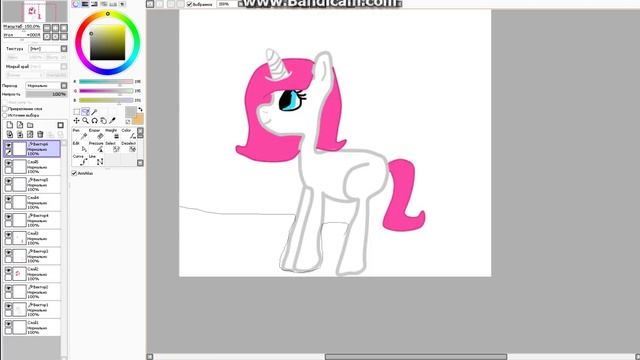Hide the Слой1 layer via eye icon
This screenshot has height=360, width=640.
[8, 324]
